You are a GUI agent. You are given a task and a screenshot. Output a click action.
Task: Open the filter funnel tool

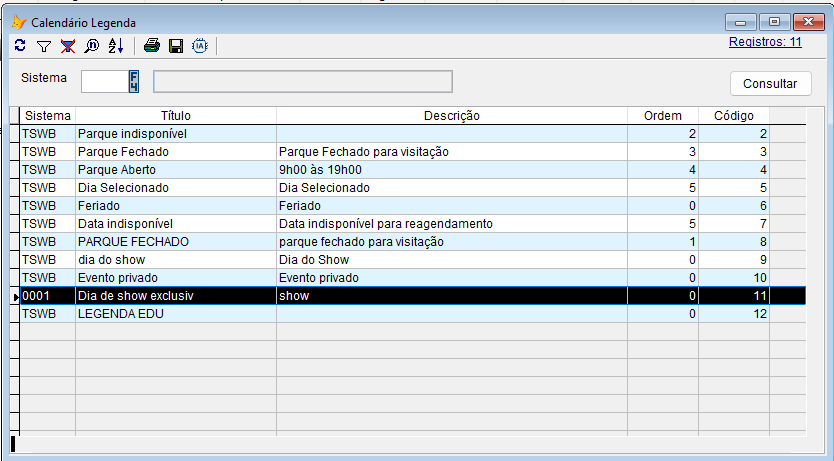coord(44,46)
